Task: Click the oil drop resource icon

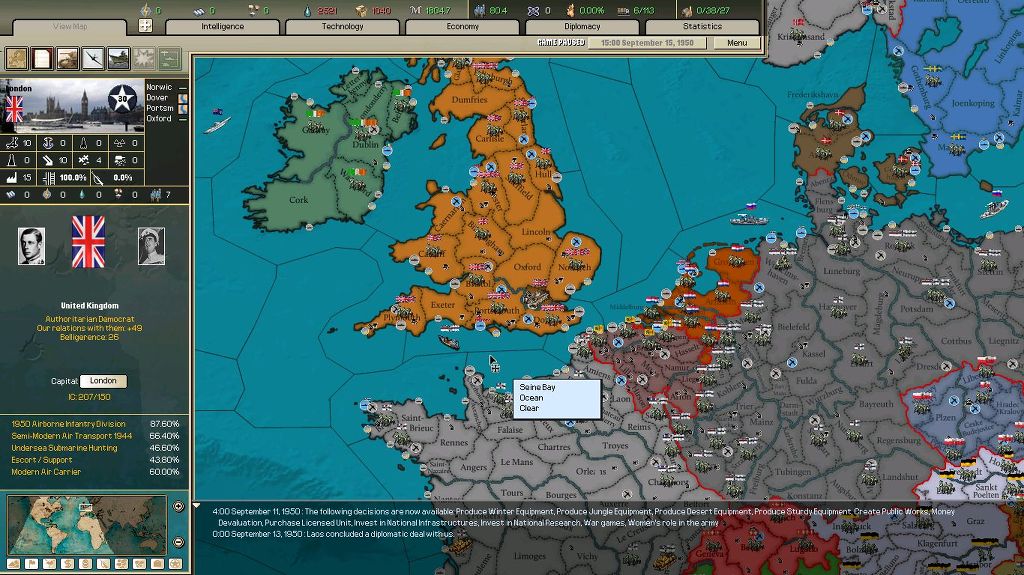Action: [x=308, y=10]
